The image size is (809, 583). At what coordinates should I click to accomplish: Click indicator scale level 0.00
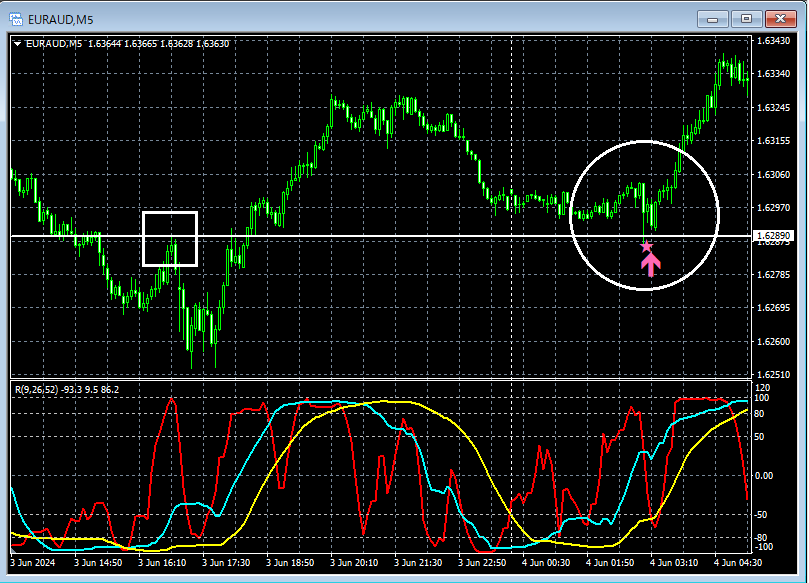point(764,475)
